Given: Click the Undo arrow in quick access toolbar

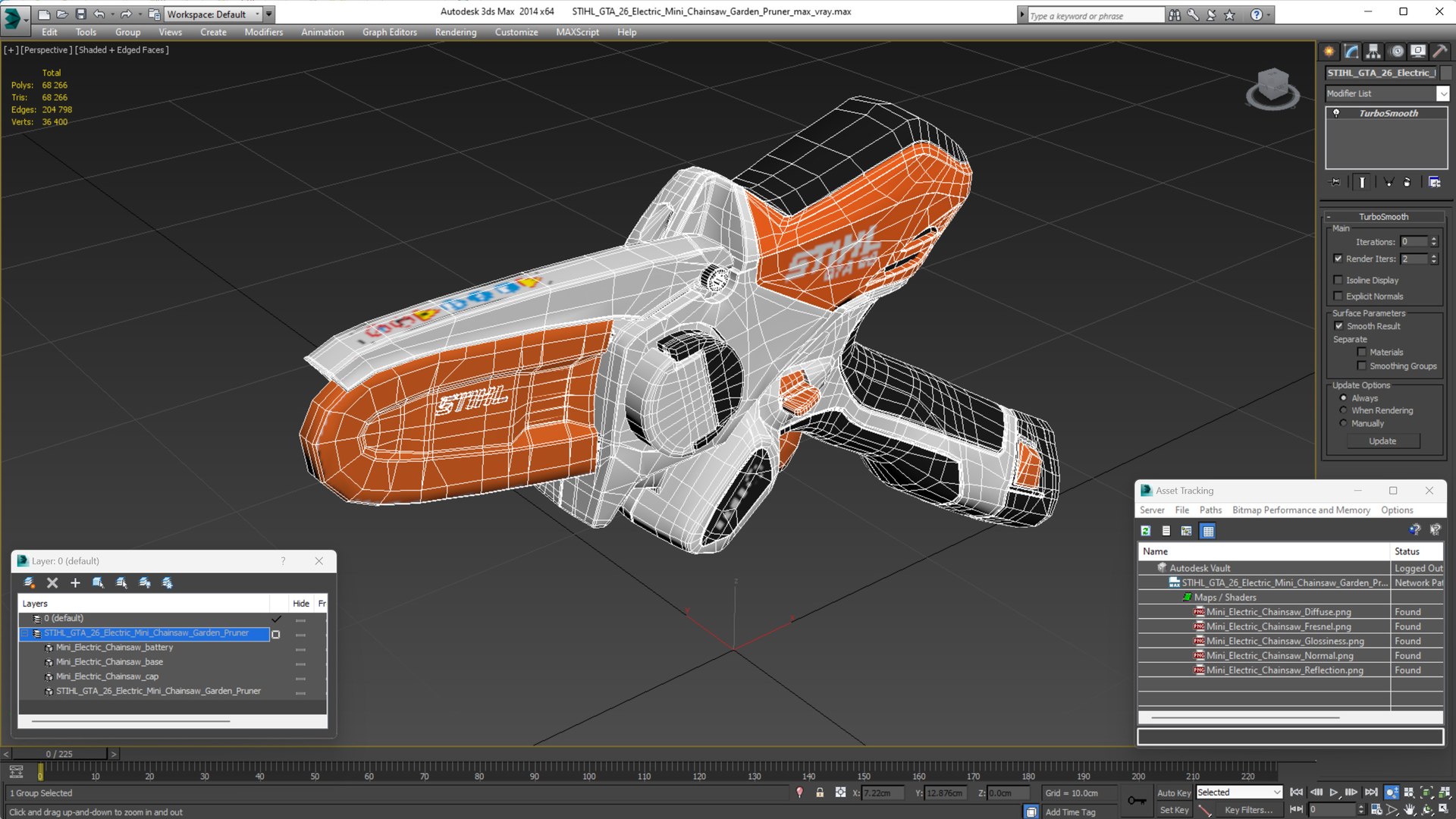Looking at the screenshot, I should (x=99, y=14).
